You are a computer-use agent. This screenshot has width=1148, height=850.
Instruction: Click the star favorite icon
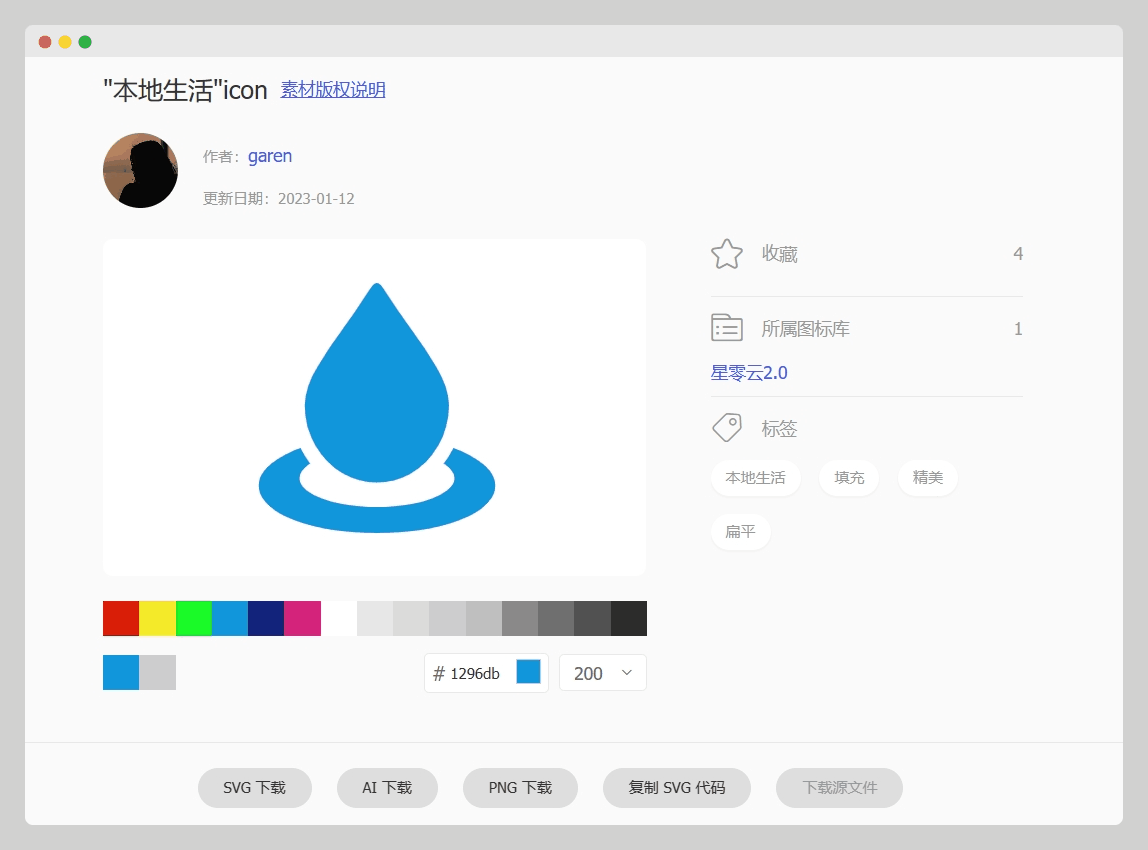tap(727, 254)
